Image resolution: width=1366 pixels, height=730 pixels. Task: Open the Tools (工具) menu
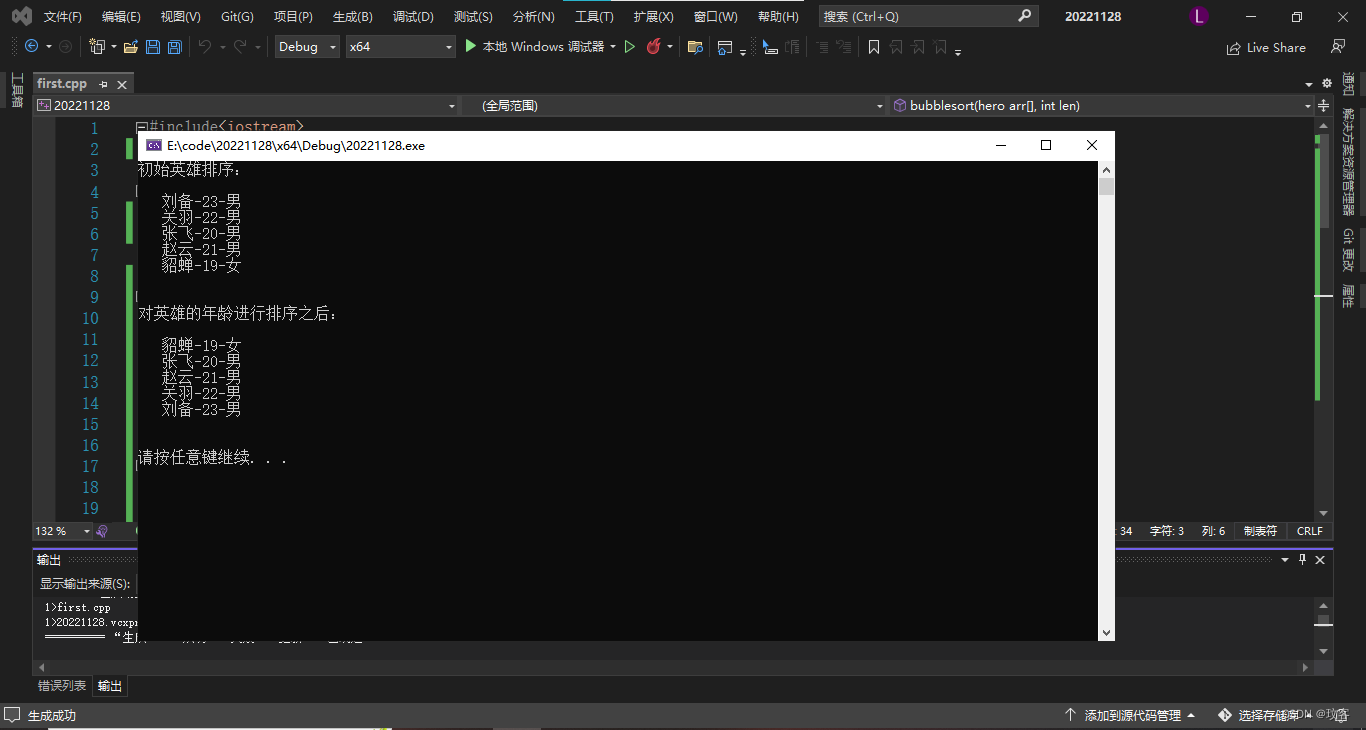(594, 16)
